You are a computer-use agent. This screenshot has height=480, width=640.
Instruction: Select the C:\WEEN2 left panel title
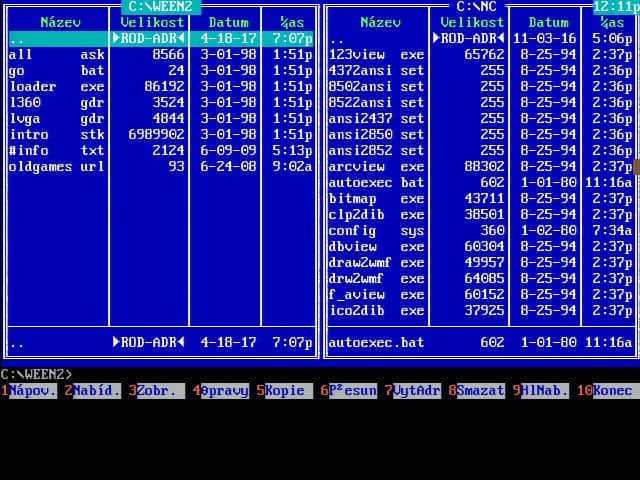pos(161,7)
